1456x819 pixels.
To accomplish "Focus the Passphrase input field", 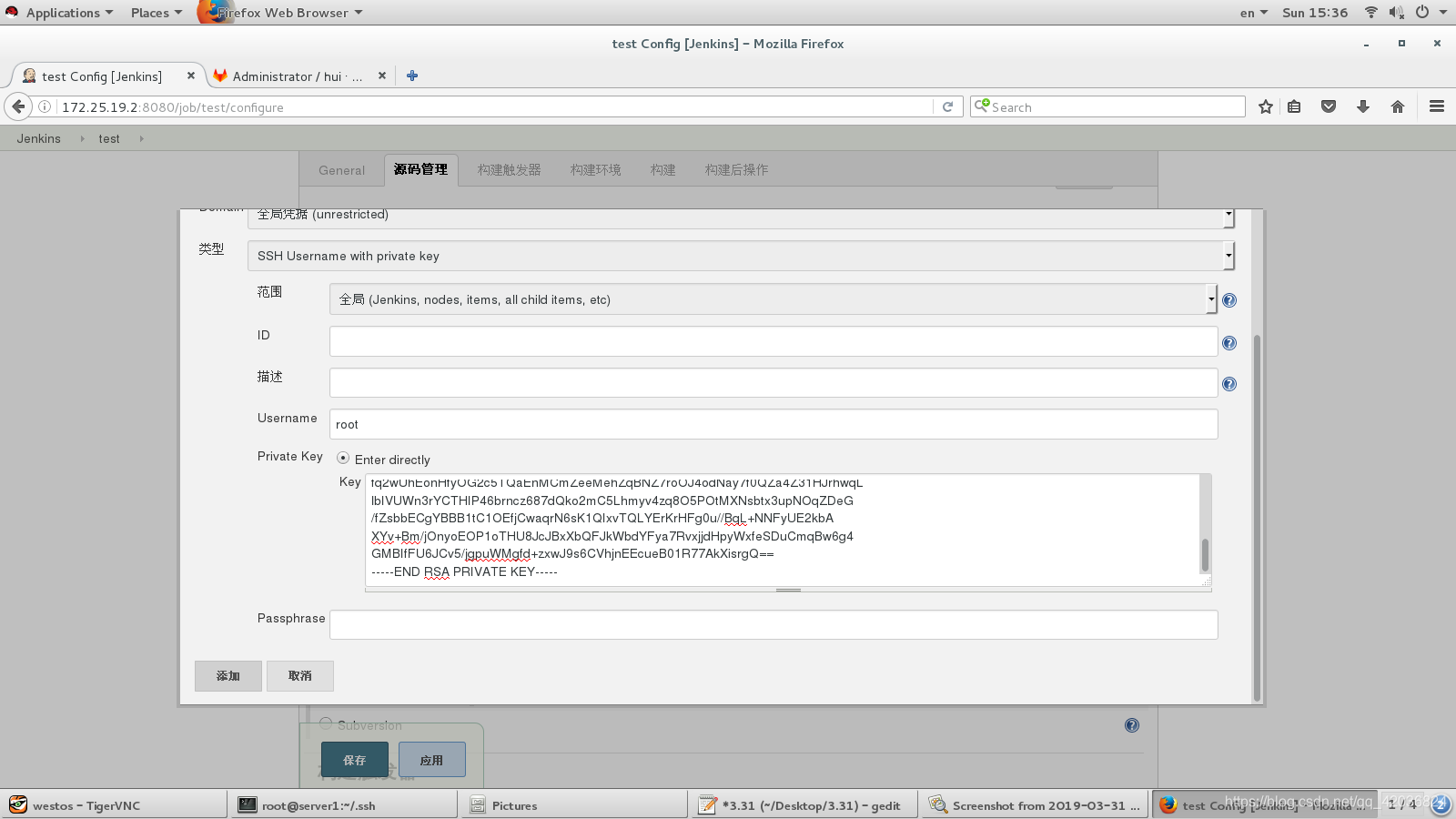I will click(773, 625).
